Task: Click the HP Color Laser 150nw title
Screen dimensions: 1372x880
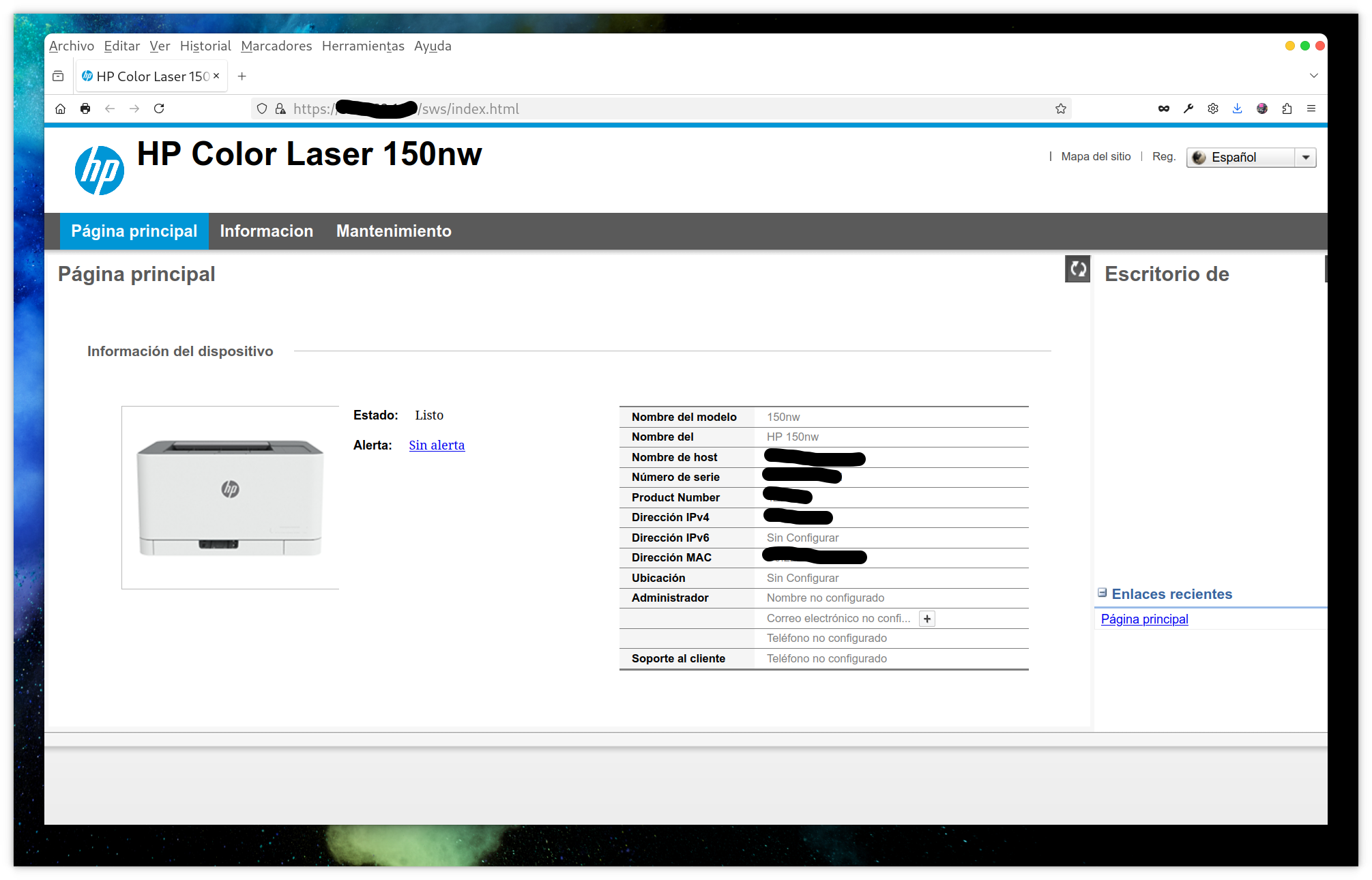Action: pyautogui.click(x=309, y=153)
